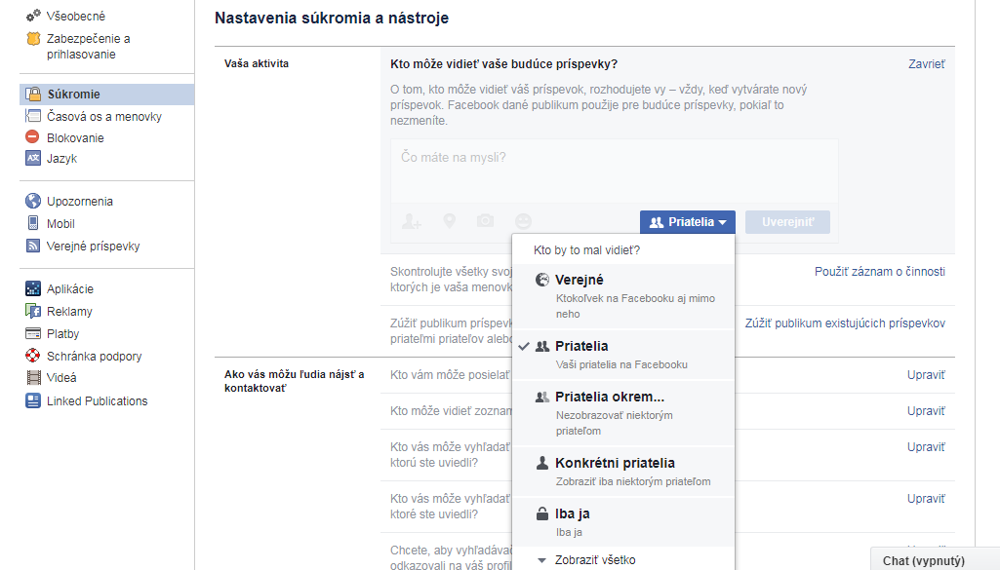
Task: Click the film strip icon beside Videá
Action: click(34, 377)
